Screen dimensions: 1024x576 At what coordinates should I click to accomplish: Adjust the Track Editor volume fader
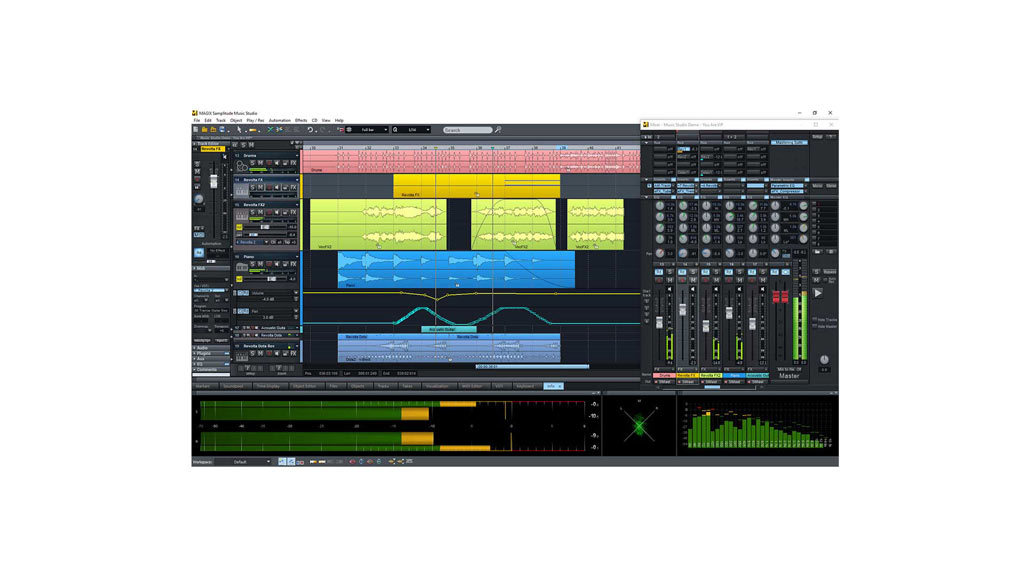click(214, 181)
